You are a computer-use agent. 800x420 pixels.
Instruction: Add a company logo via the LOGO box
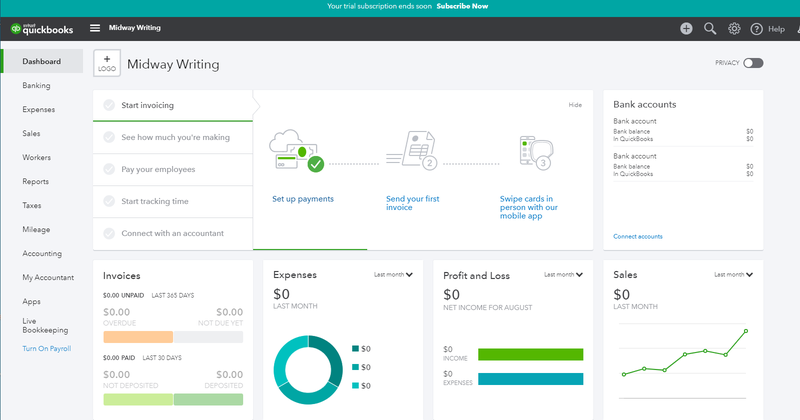(107, 63)
